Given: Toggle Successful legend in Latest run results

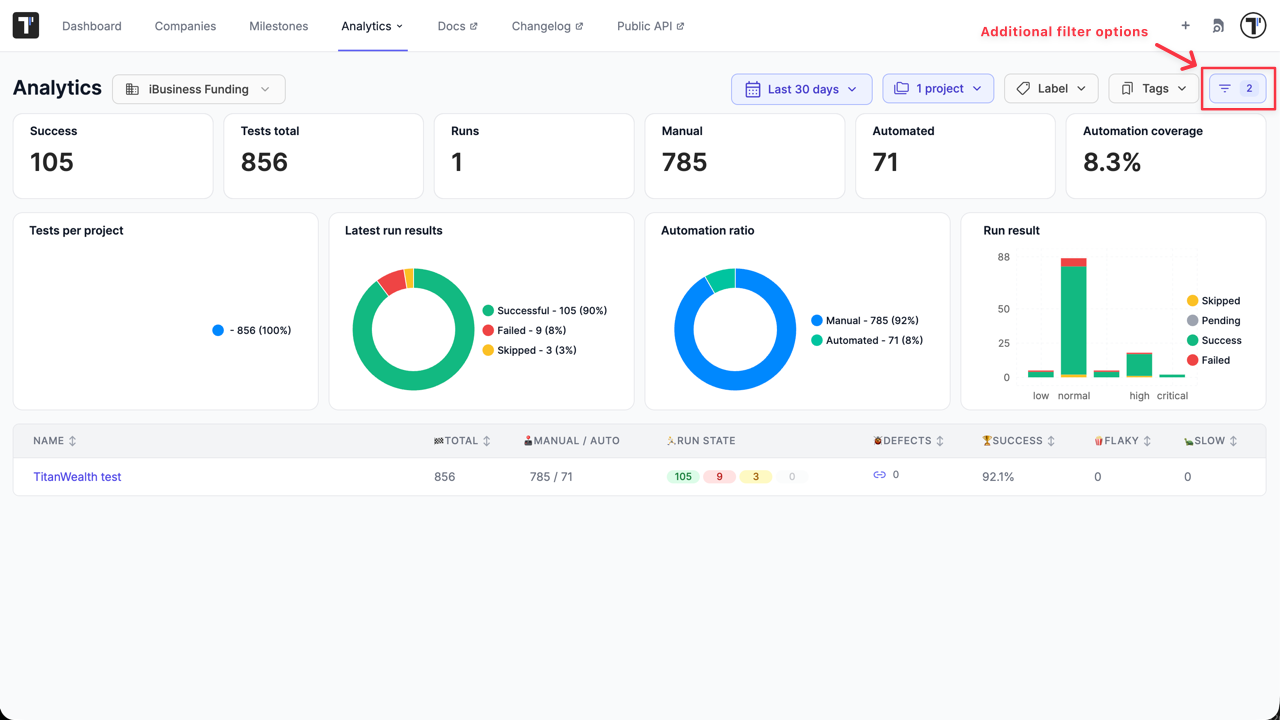Looking at the screenshot, I should 545,311.
